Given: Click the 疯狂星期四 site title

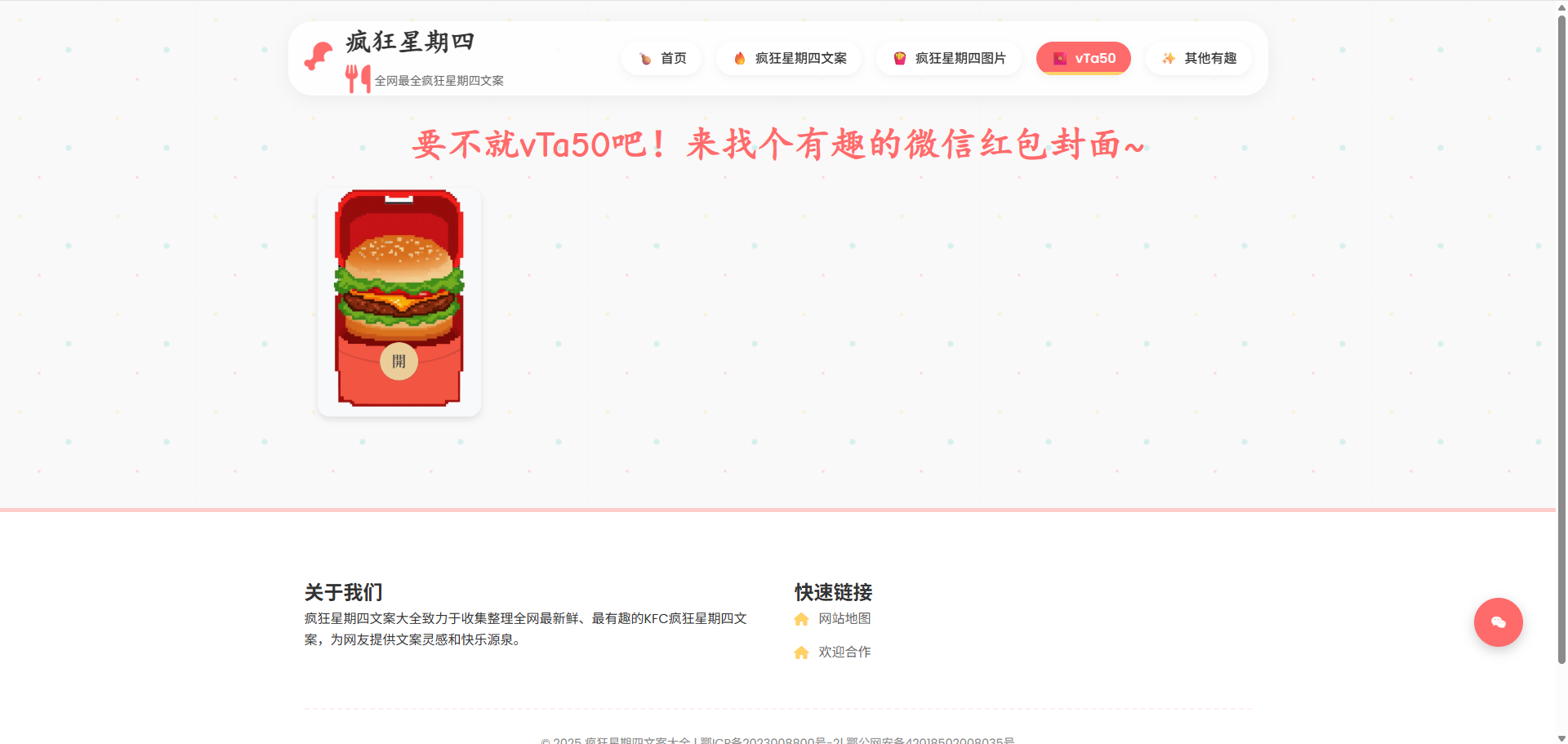Looking at the screenshot, I should coord(410,42).
